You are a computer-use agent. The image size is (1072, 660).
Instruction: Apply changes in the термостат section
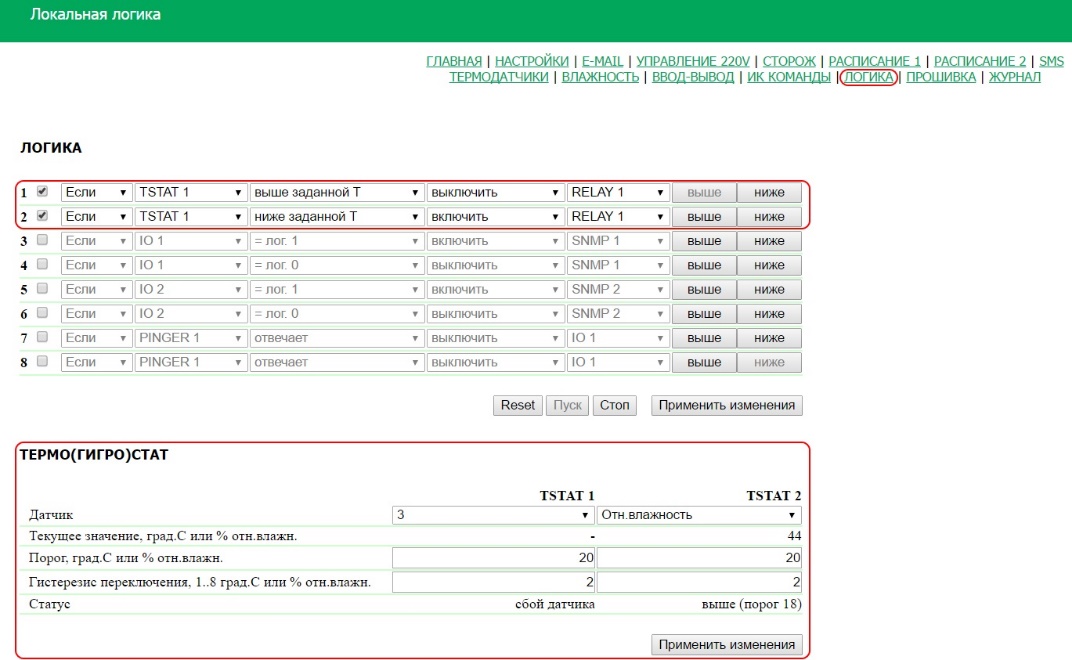coord(726,644)
